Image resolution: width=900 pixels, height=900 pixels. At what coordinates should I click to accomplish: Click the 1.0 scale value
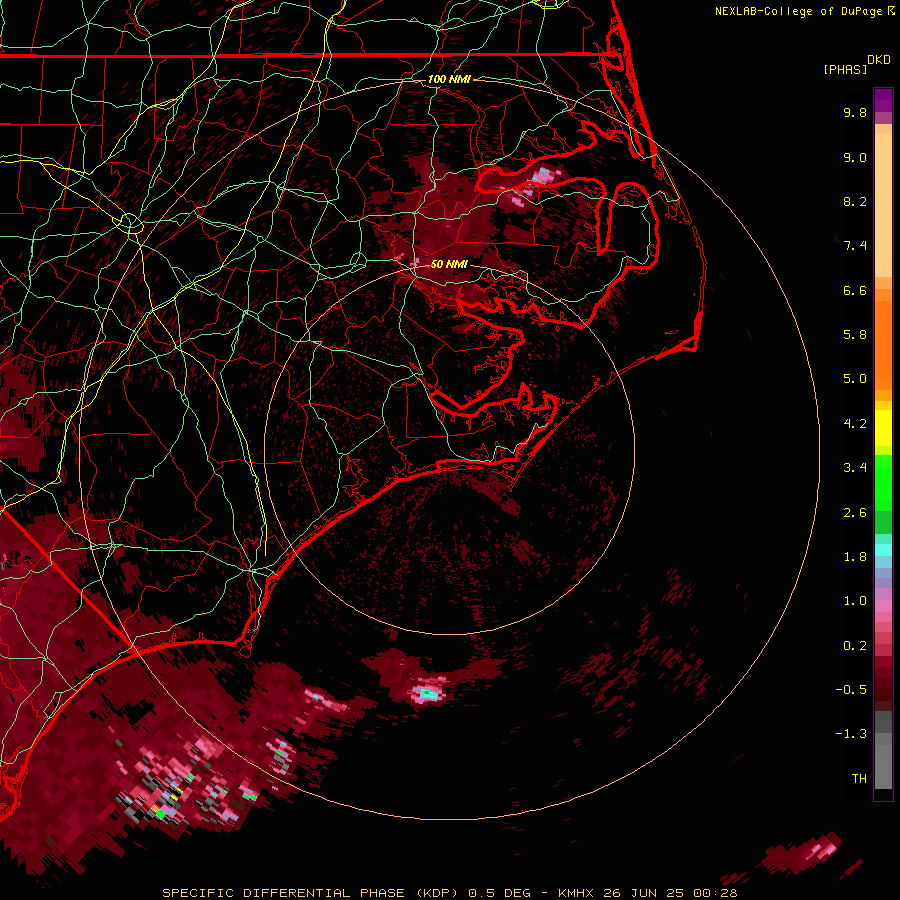coord(855,601)
